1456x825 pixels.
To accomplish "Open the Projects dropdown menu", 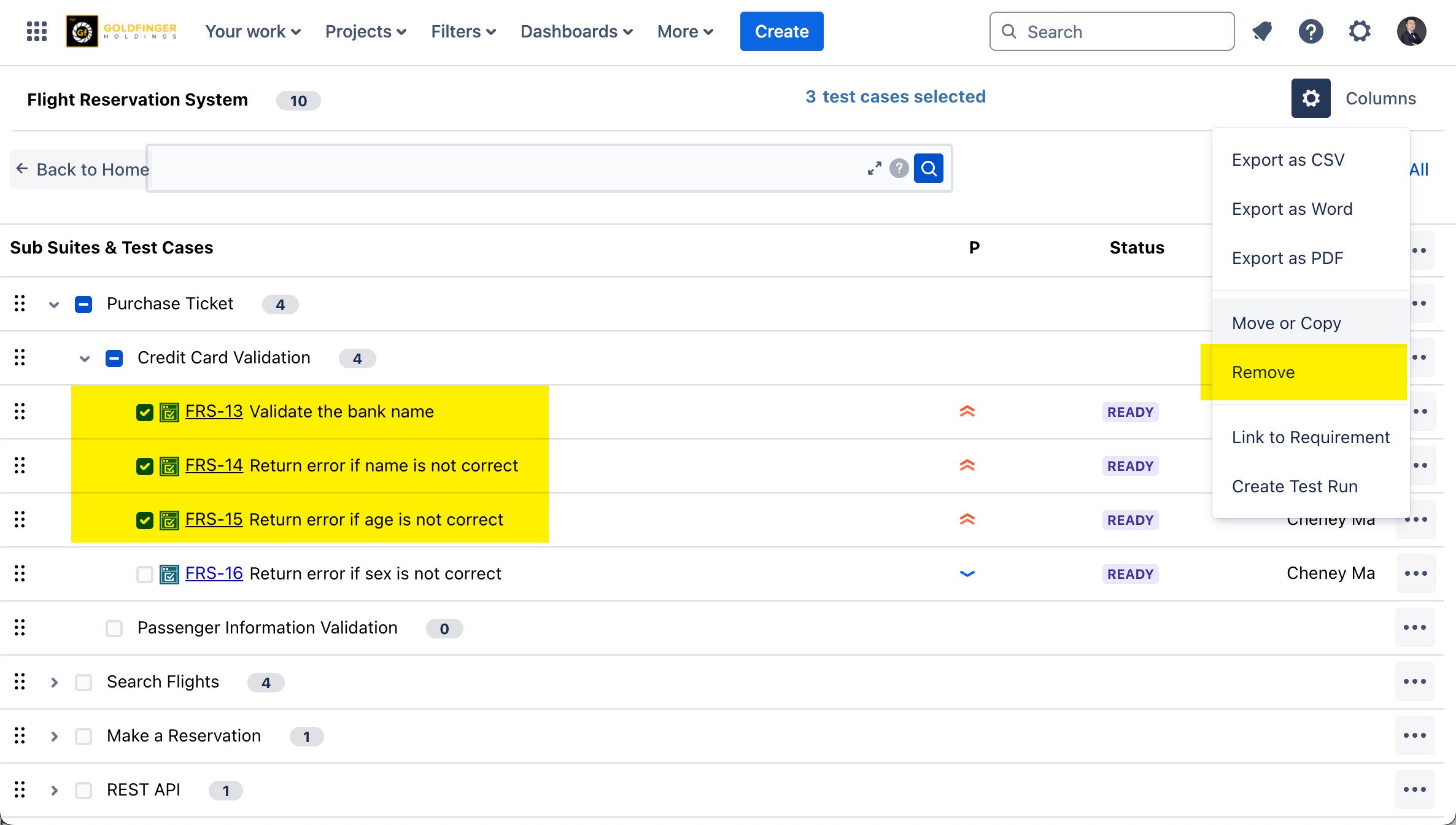I will pyautogui.click(x=366, y=31).
